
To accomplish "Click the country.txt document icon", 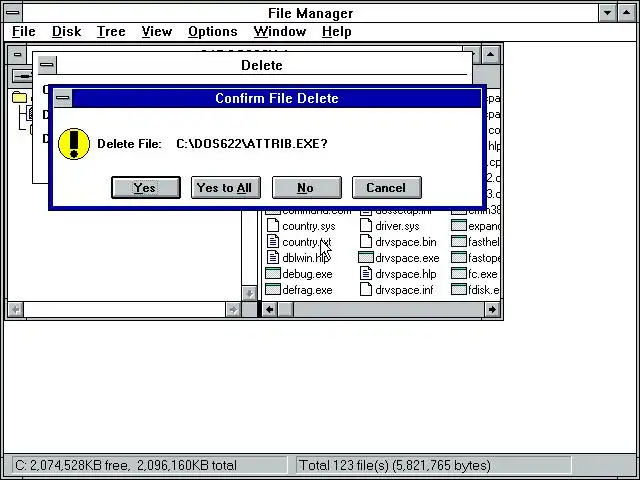I will click(273, 241).
